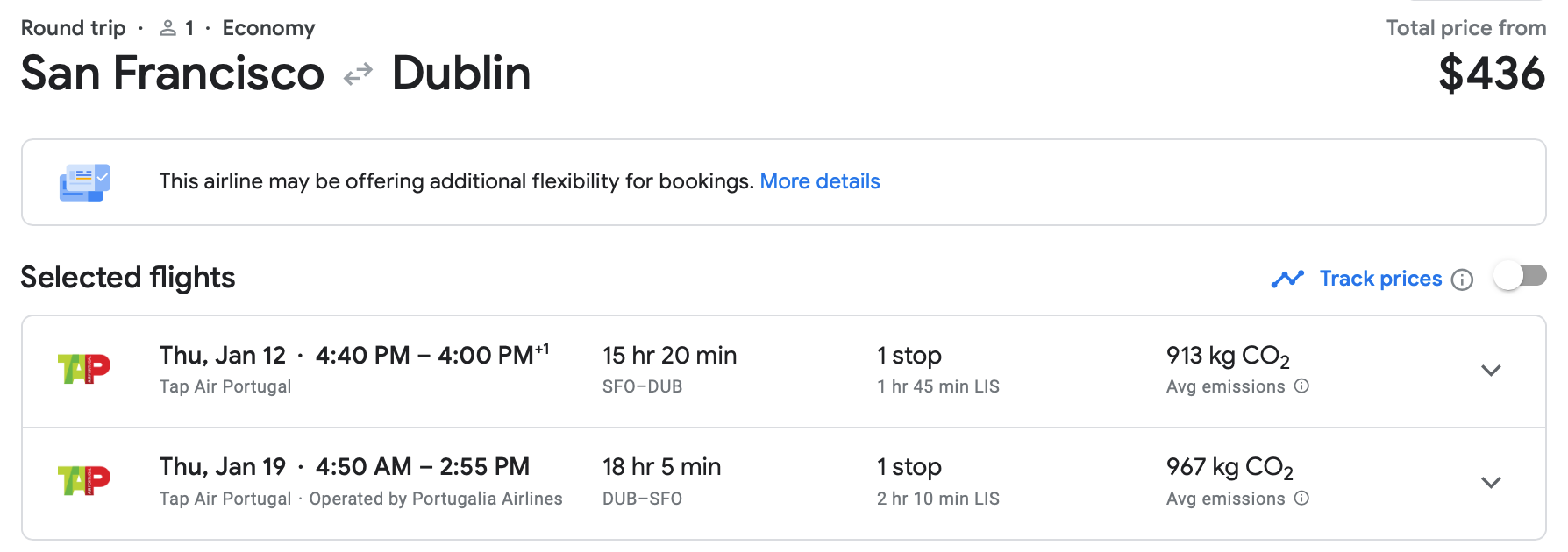The width and height of the screenshot is (1568, 552).
Task: Open the More details link
Action: [x=819, y=181]
